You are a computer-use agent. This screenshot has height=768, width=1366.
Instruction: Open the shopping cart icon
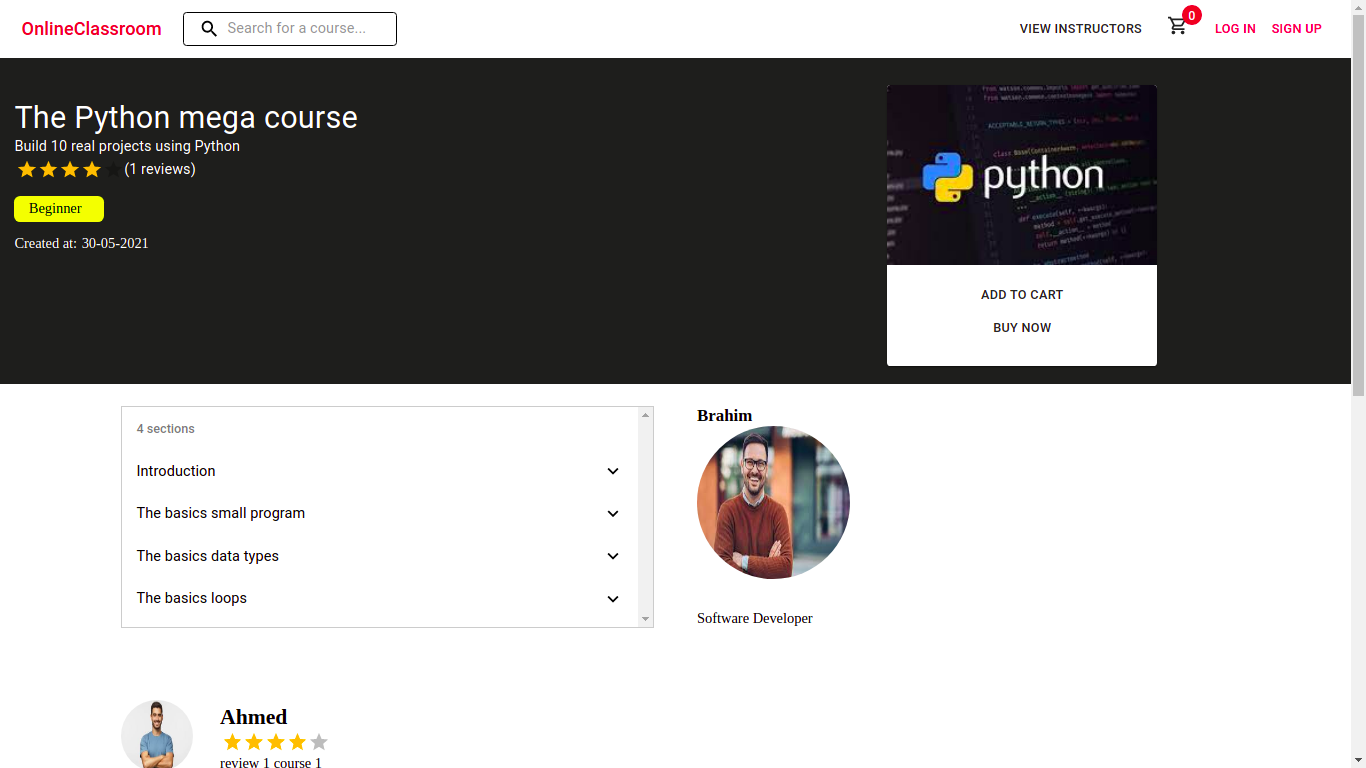click(x=1177, y=27)
